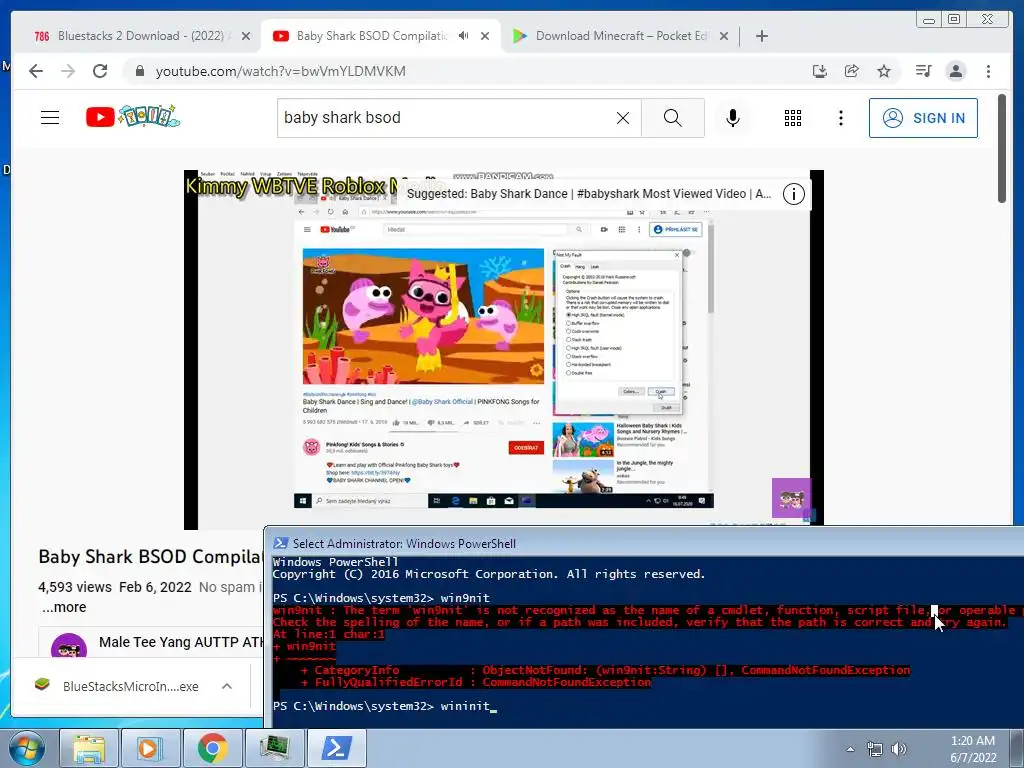Bookmark this page with the star icon
Screen dimensions: 1024x768
[884, 71]
